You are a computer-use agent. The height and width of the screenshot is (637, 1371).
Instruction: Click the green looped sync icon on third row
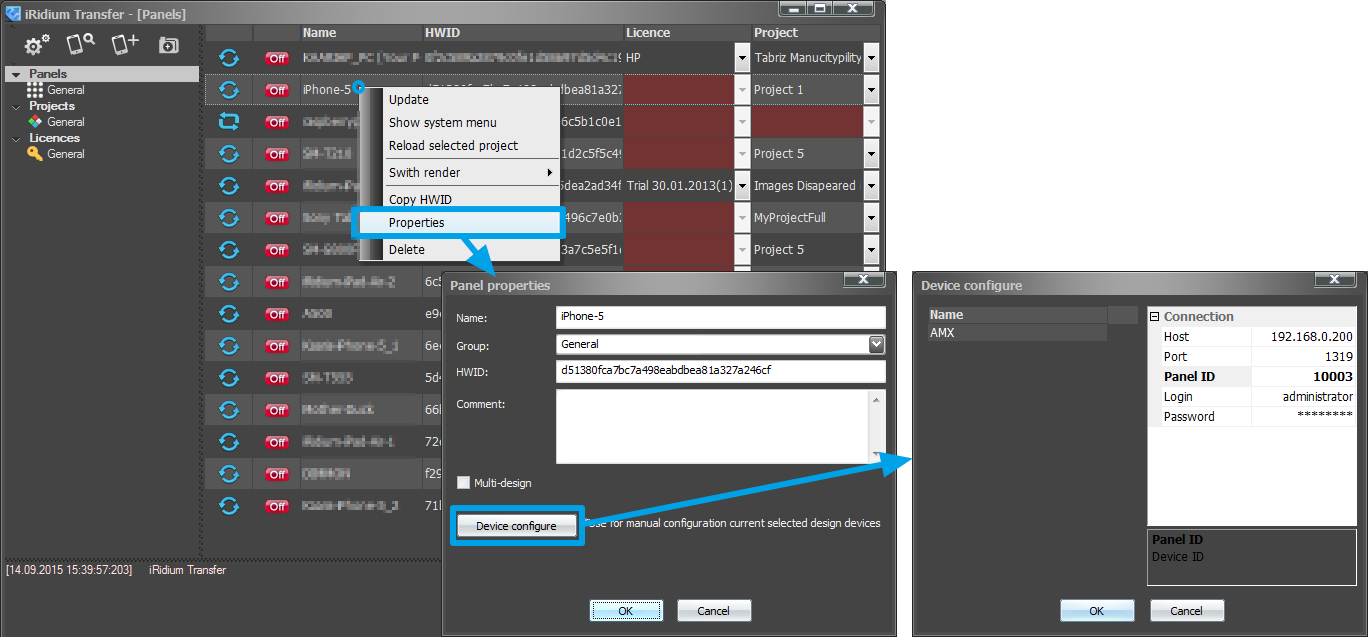pyautogui.click(x=229, y=122)
